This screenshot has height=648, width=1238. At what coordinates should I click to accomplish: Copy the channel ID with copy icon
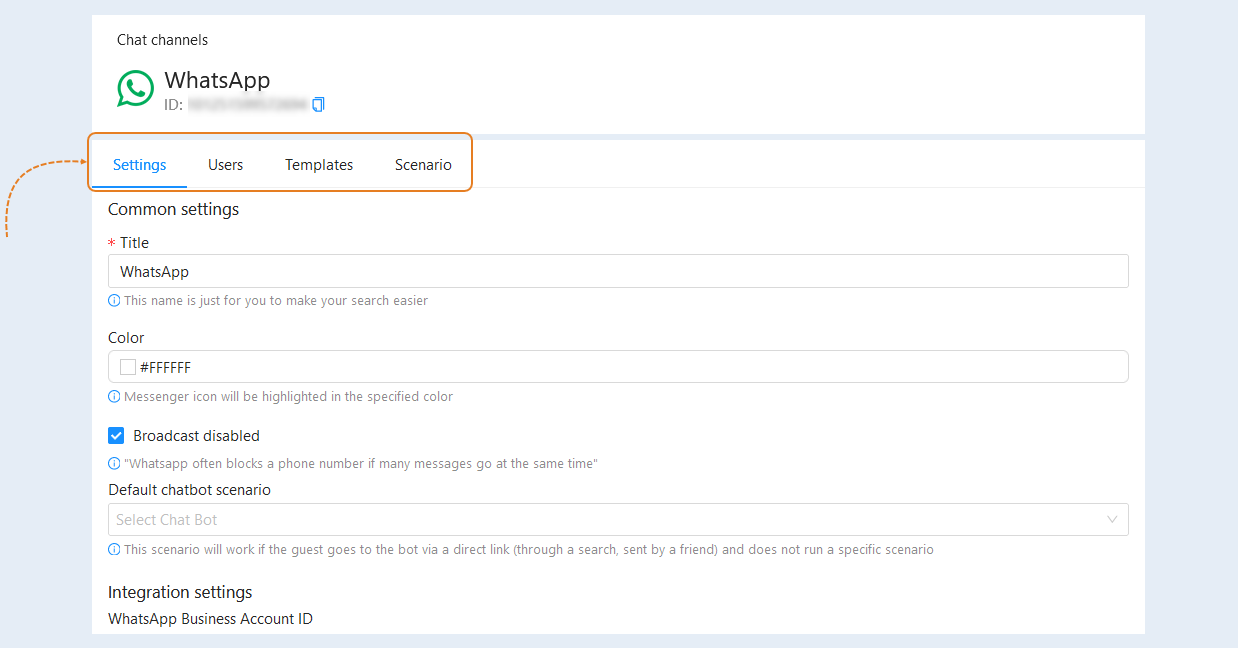318,104
